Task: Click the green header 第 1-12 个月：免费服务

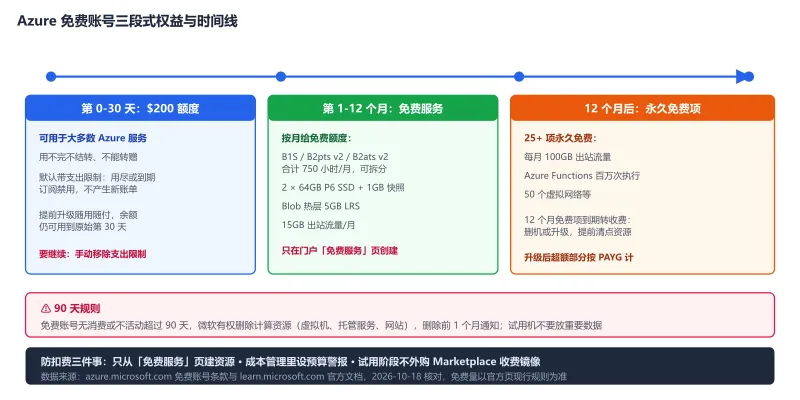Action: coord(383,108)
